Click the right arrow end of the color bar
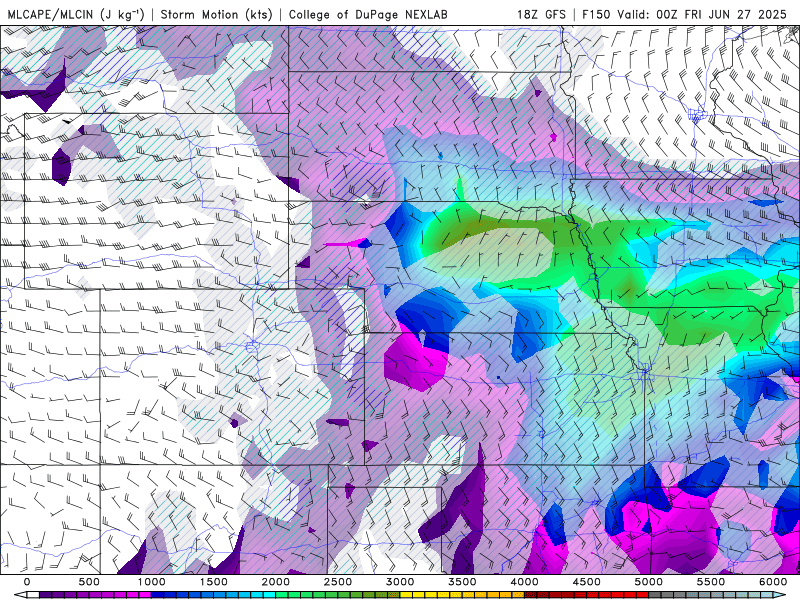Image resolution: width=800 pixels, height=600 pixels. point(780,594)
